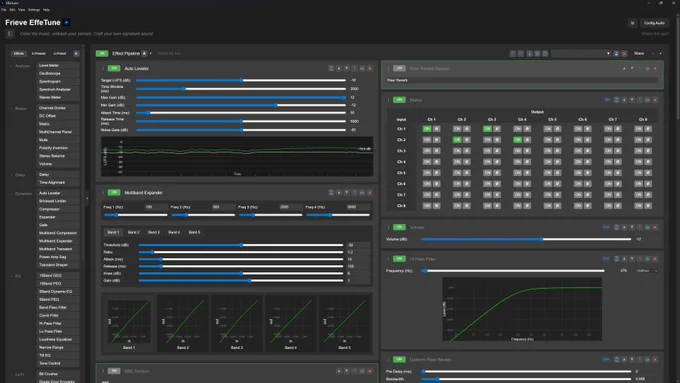Collapse the Analyzer category in effects list

pos(12,66)
